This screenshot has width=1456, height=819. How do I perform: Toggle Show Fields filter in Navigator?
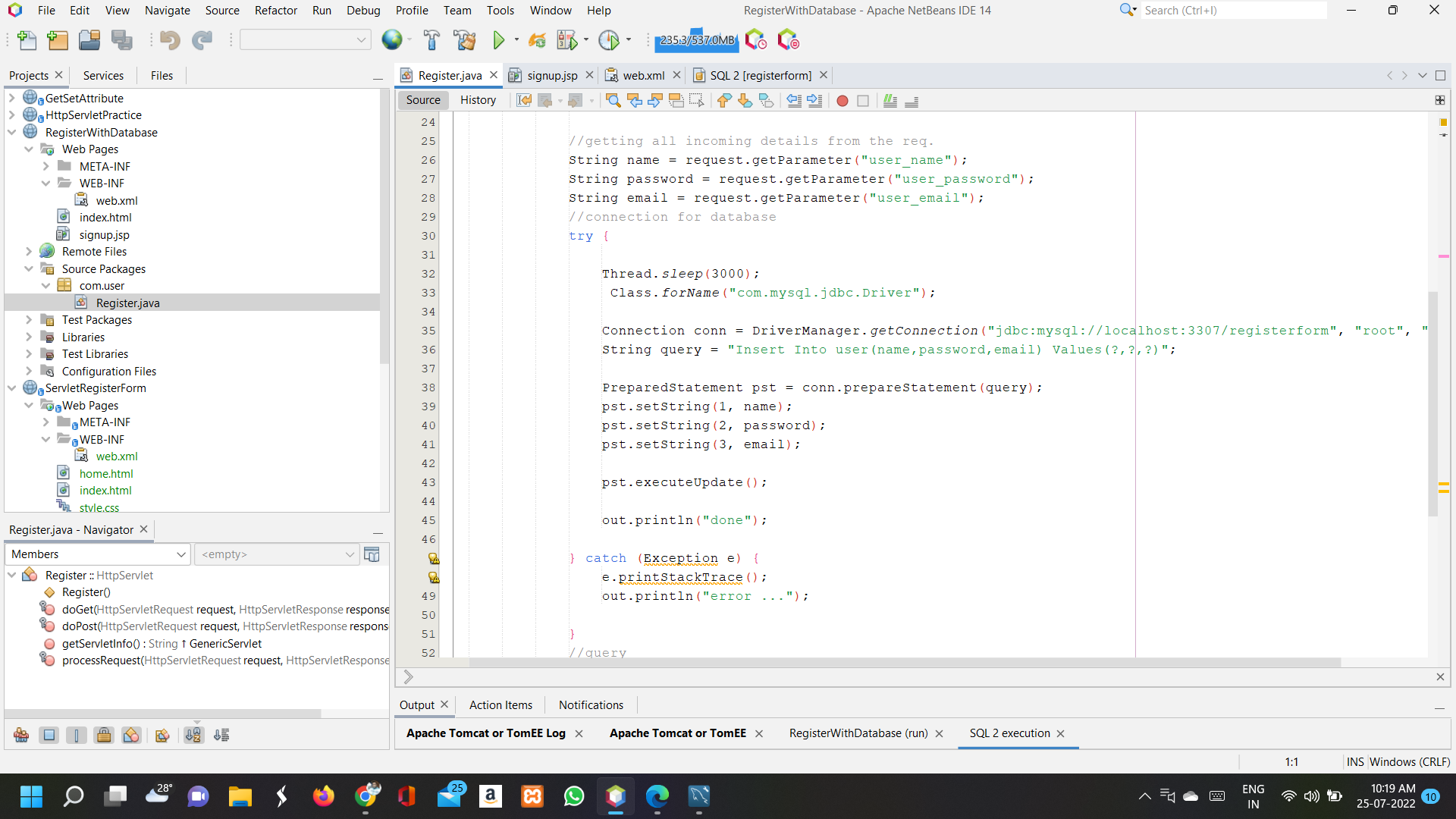coord(49,735)
